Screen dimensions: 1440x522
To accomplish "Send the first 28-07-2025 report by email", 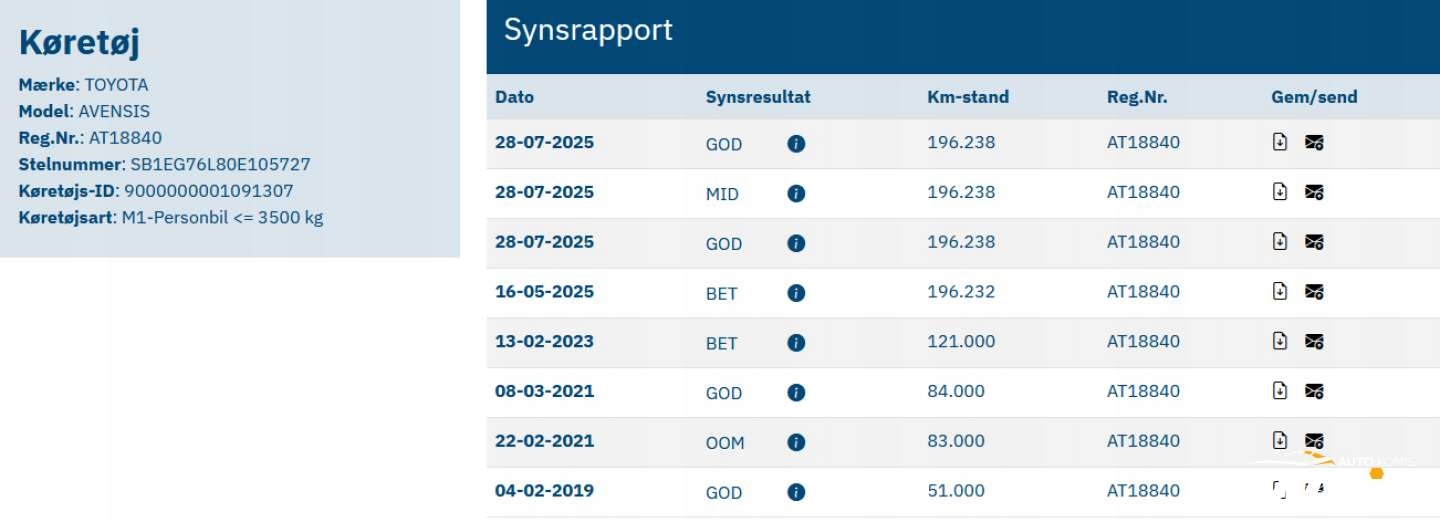I will pyautogui.click(x=1314, y=143).
